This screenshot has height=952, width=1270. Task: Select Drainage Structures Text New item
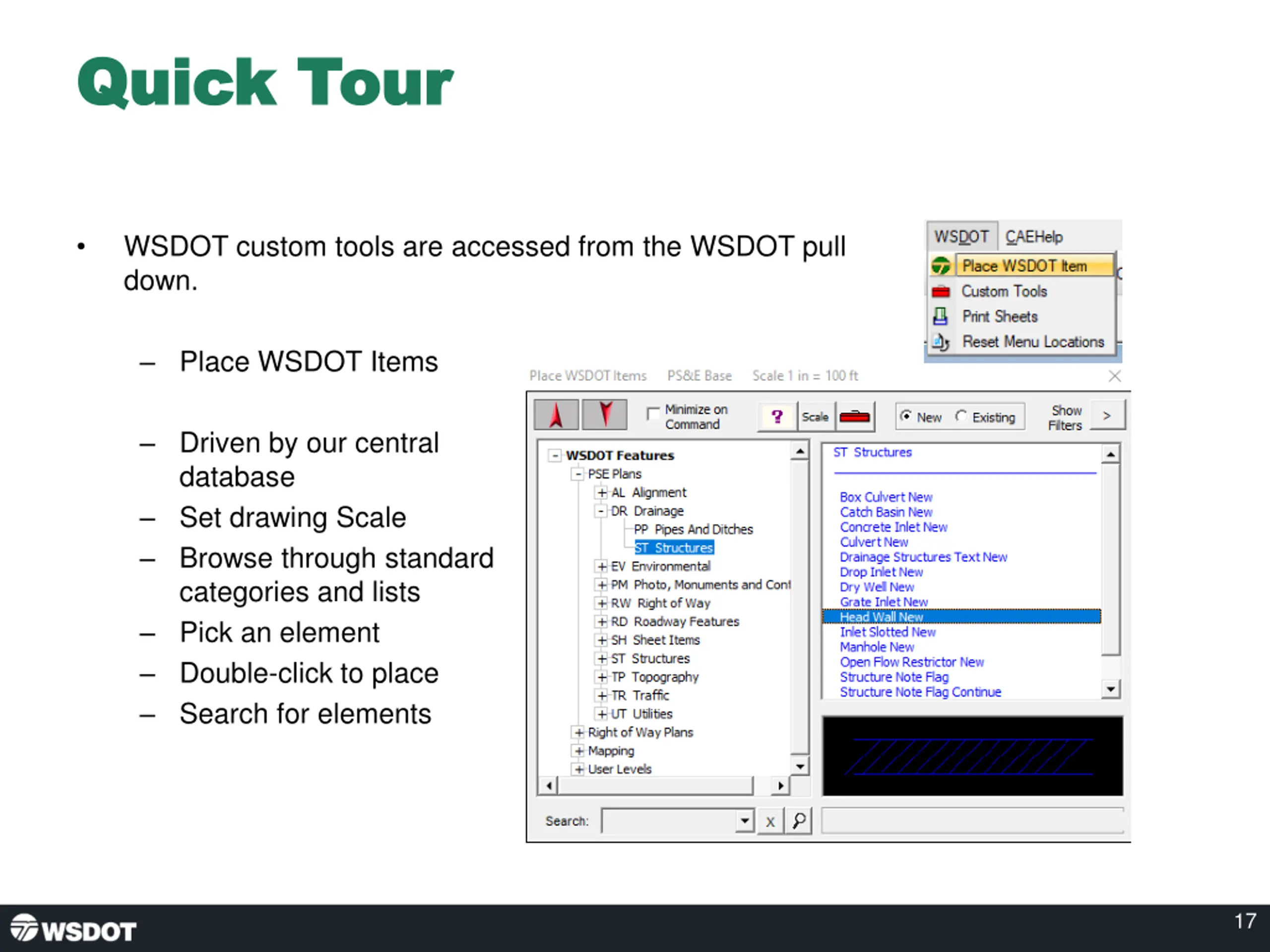click(923, 557)
